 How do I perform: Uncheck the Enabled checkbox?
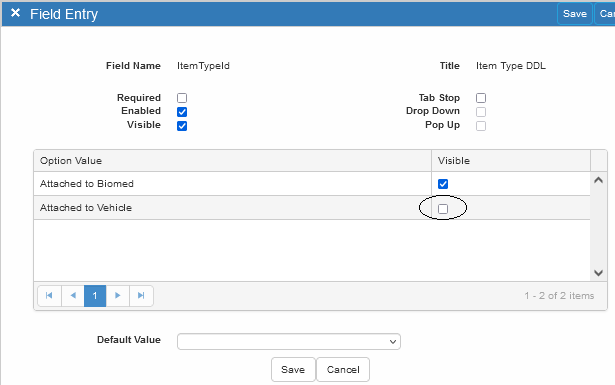coord(182,112)
